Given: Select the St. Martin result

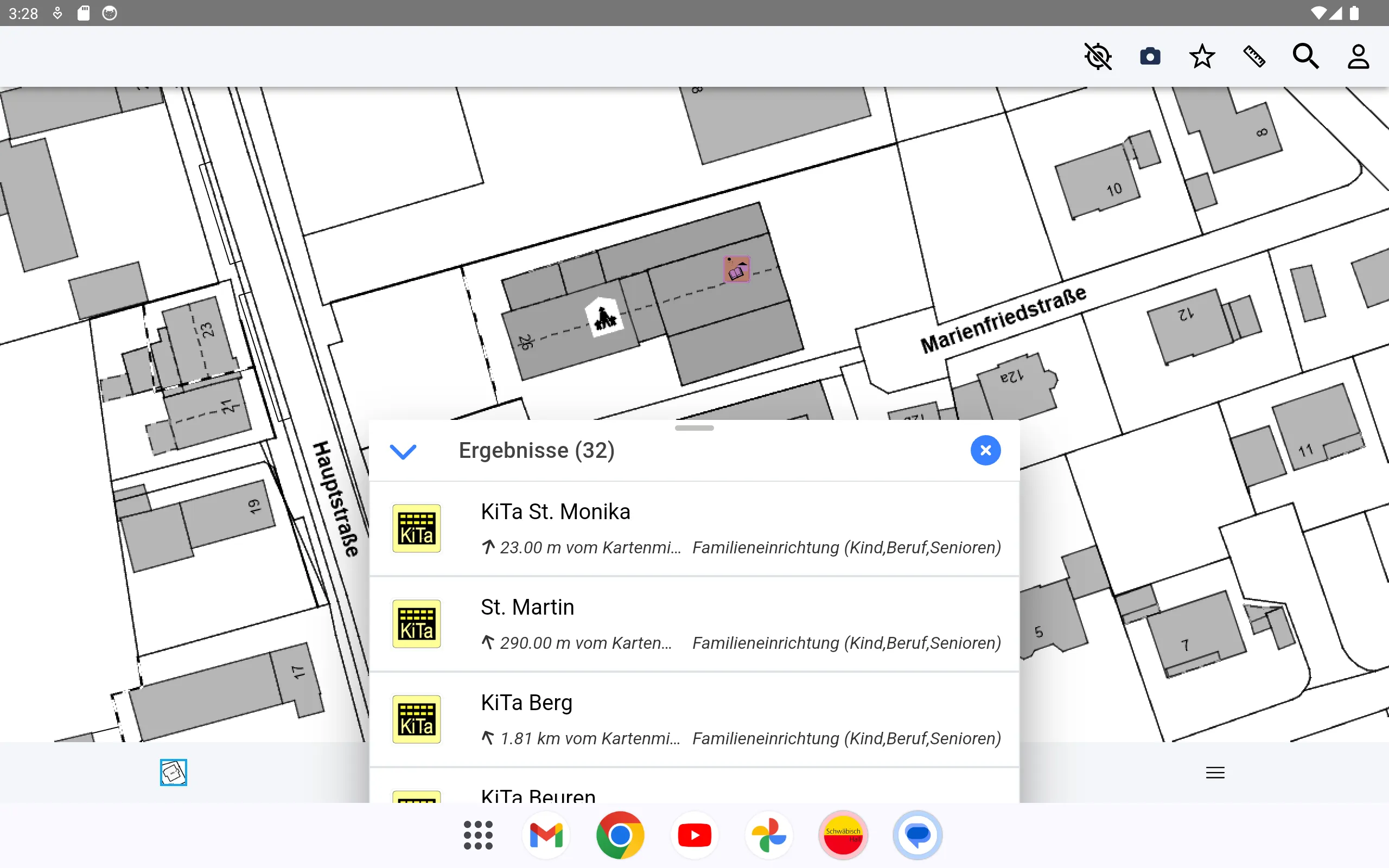Looking at the screenshot, I should pyautogui.click(x=694, y=624).
